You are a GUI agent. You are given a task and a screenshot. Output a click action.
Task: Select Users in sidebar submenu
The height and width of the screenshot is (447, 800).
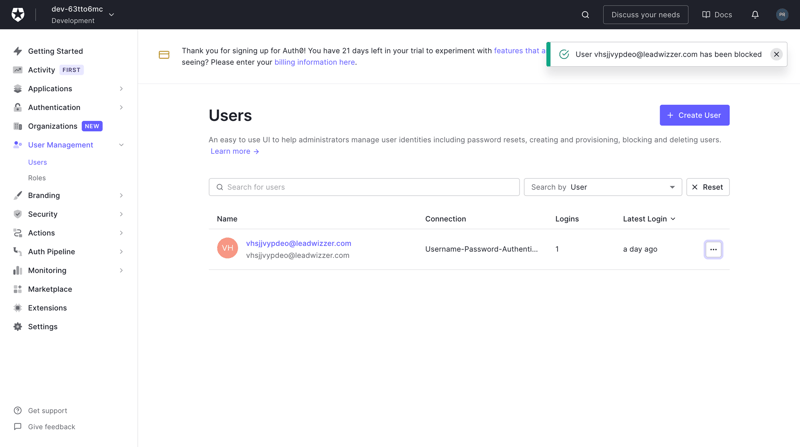pyautogui.click(x=37, y=162)
